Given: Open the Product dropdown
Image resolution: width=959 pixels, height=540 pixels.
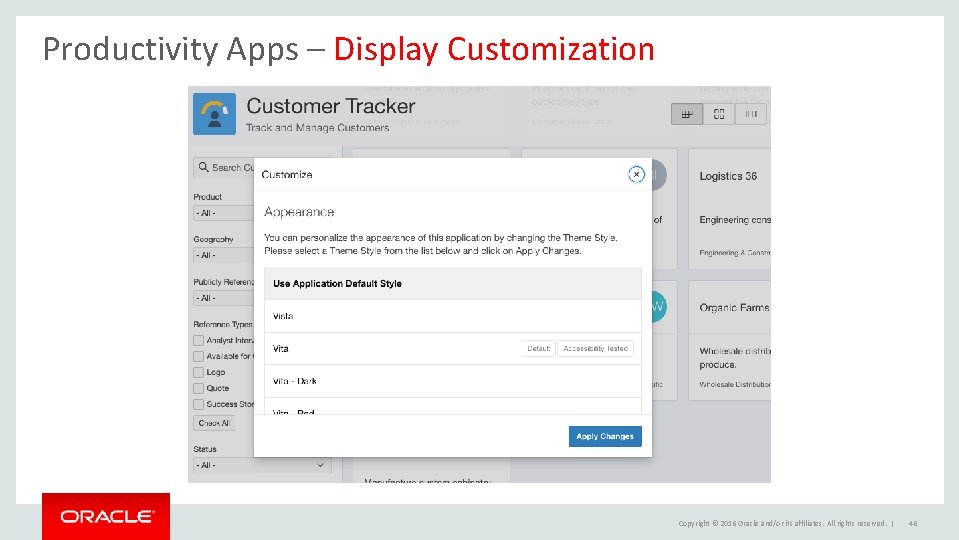Looking at the screenshot, I should (224, 213).
